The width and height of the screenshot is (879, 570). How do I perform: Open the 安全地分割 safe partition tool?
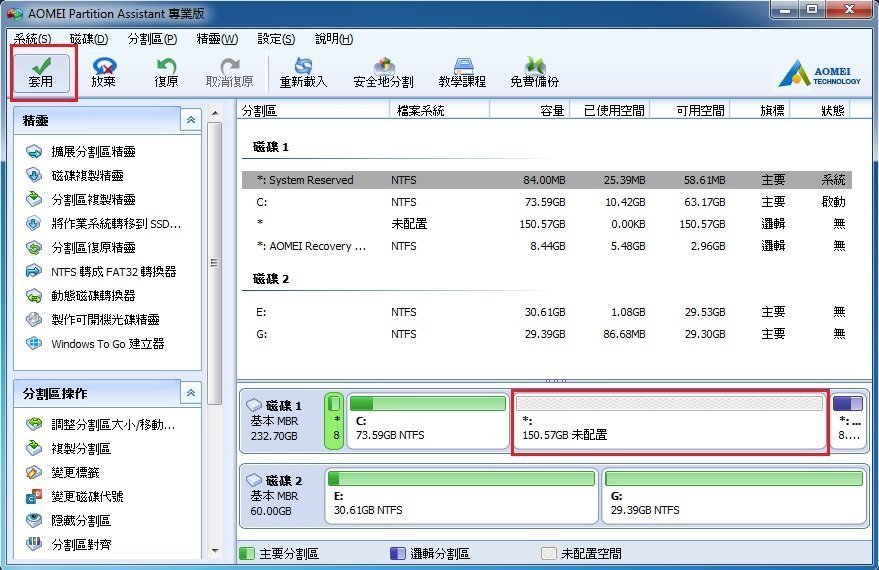click(x=383, y=73)
